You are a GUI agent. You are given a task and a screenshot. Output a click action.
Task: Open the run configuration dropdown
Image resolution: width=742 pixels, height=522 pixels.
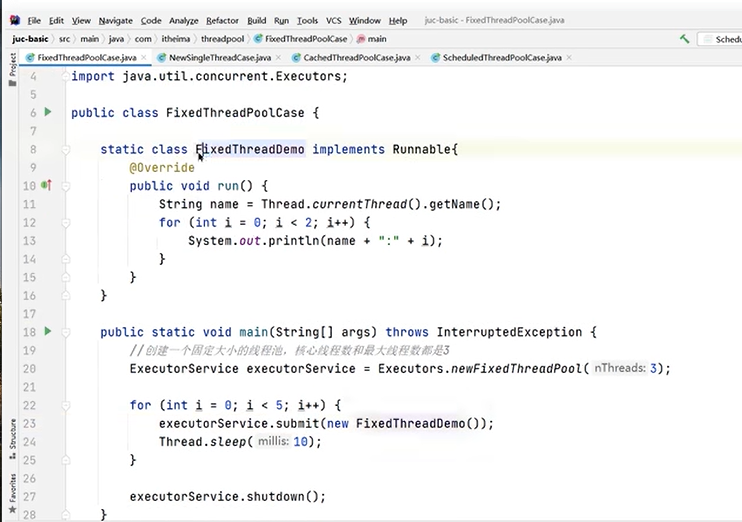pos(720,39)
